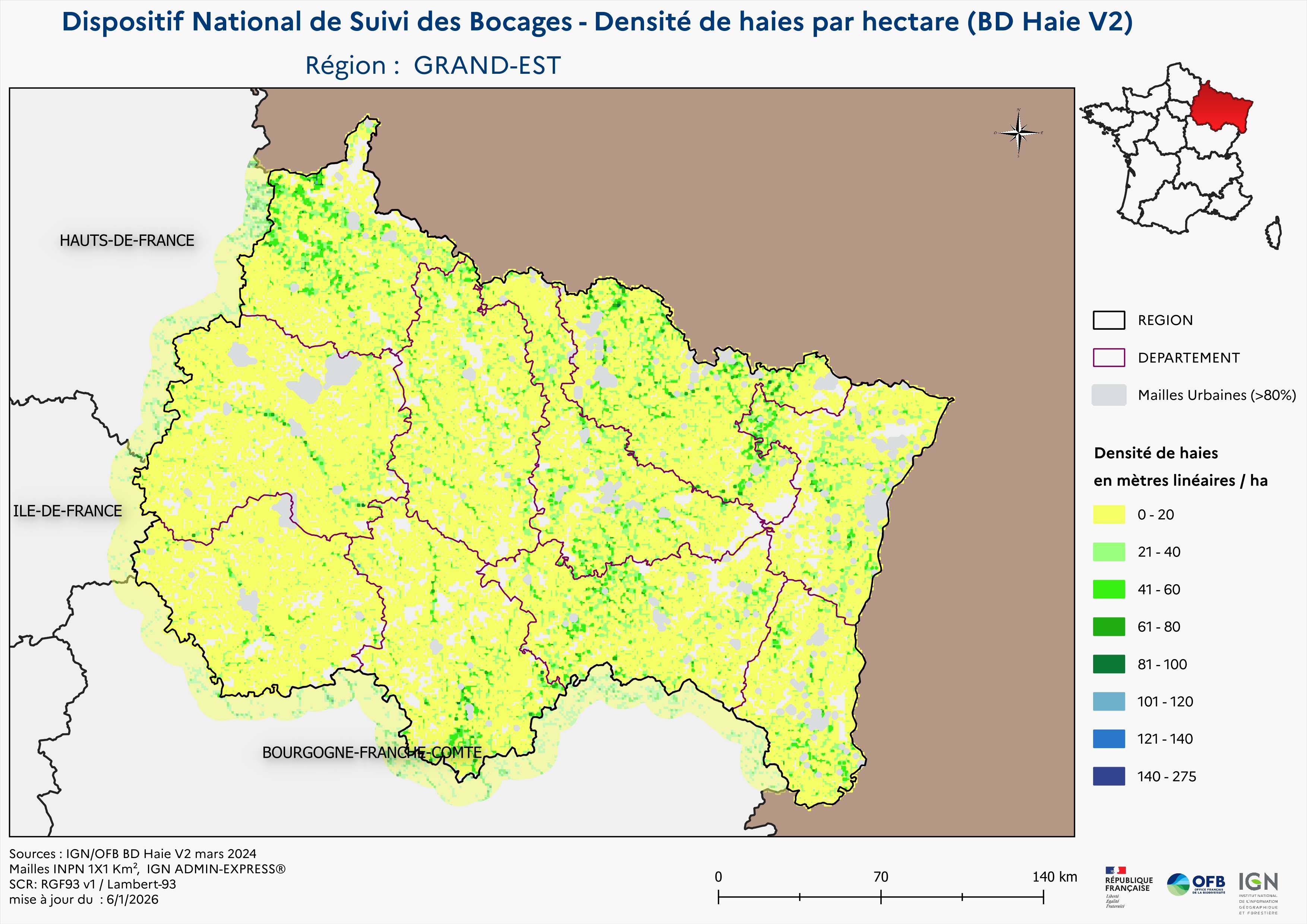Click the REGION black outline legend symbol

coord(1108,320)
